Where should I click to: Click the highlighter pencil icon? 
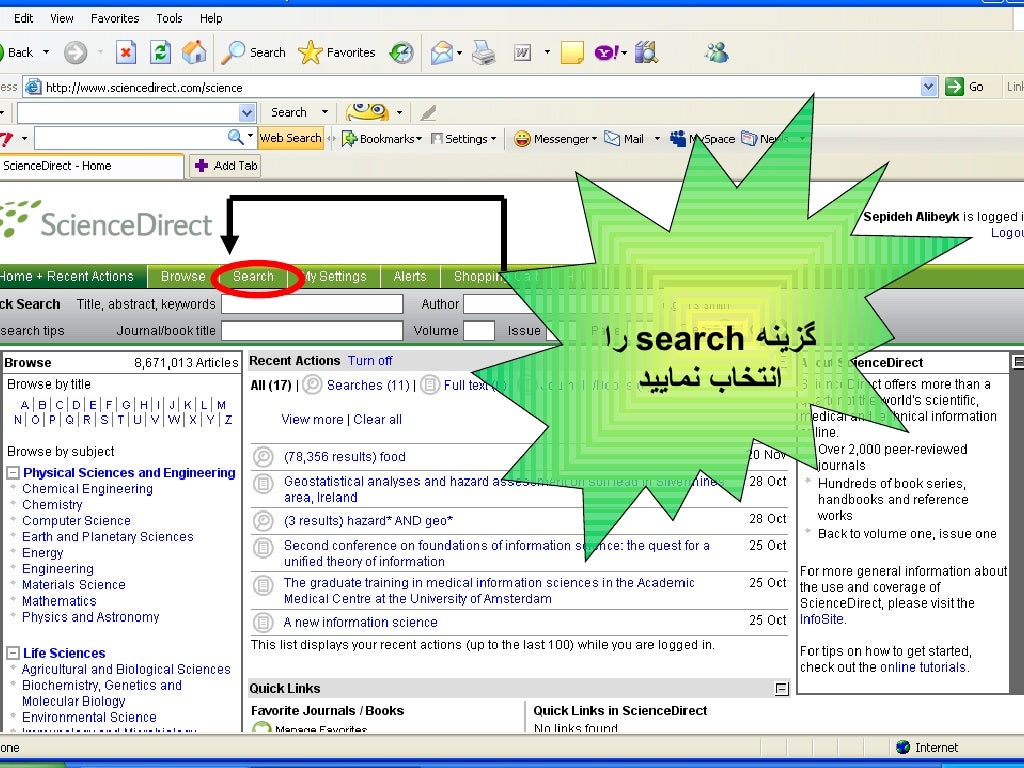[428, 112]
